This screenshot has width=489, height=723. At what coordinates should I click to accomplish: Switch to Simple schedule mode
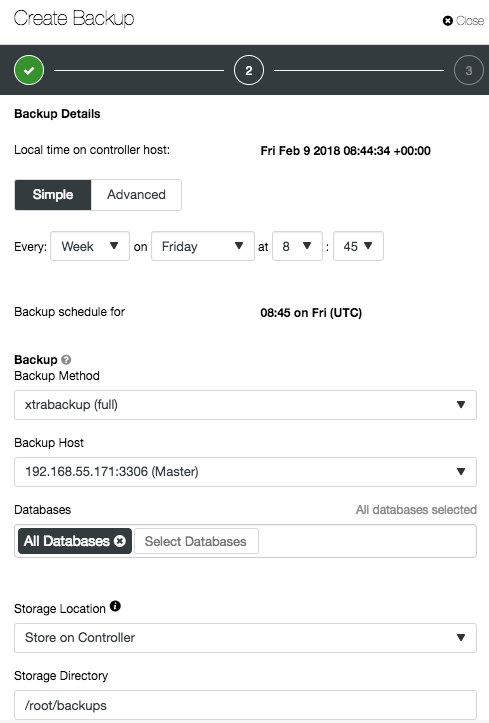pos(53,195)
